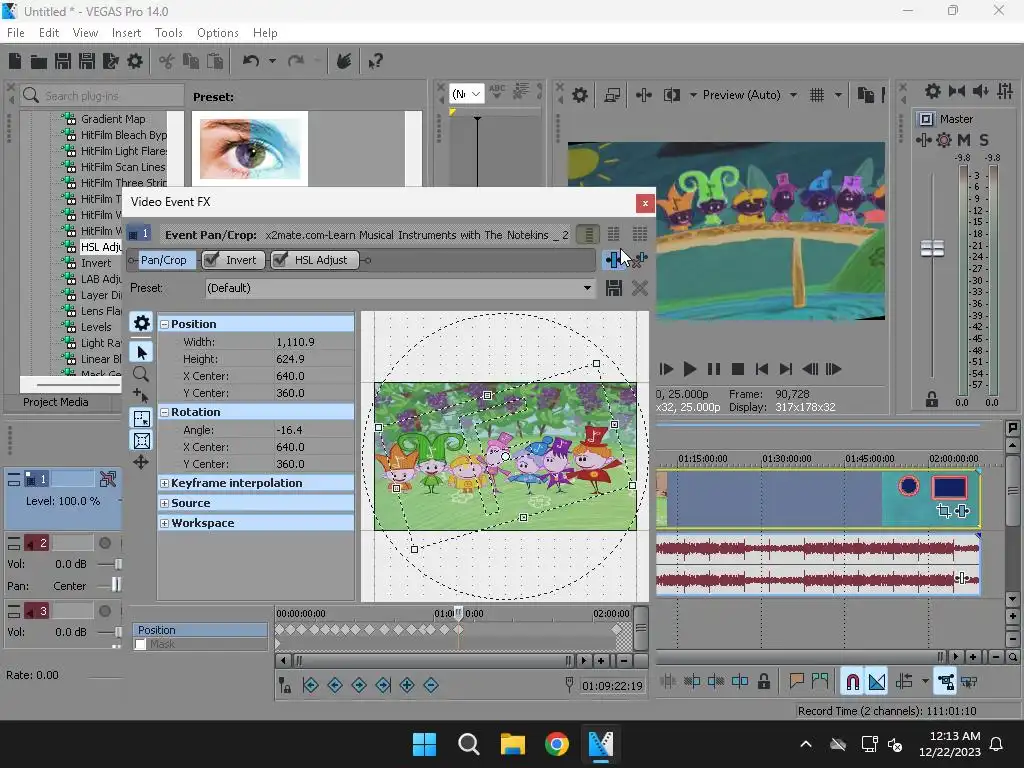The image size is (1024, 768).
Task: Toggle record arm on audio track 3
Action: [104, 611]
